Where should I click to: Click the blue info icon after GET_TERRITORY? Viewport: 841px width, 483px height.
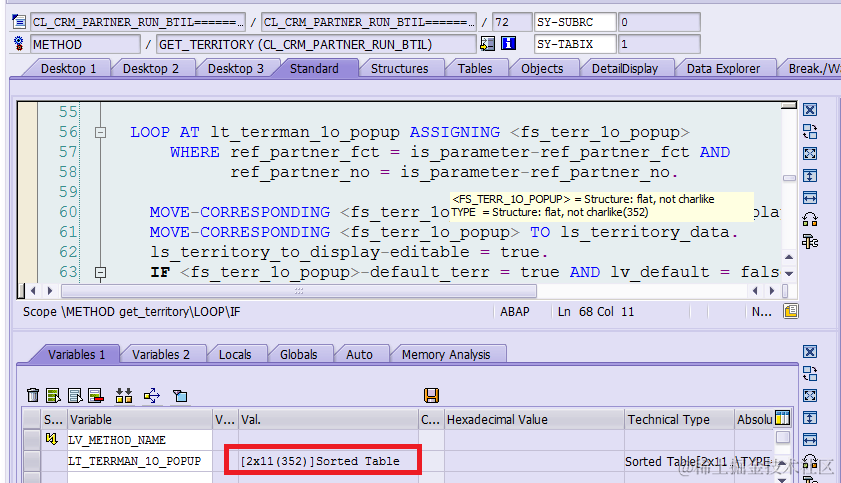coord(508,43)
